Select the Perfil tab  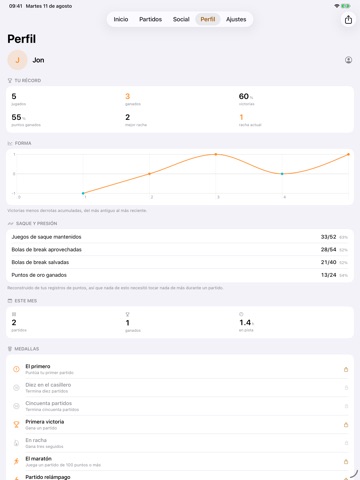pyautogui.click(x=208, y=19)
